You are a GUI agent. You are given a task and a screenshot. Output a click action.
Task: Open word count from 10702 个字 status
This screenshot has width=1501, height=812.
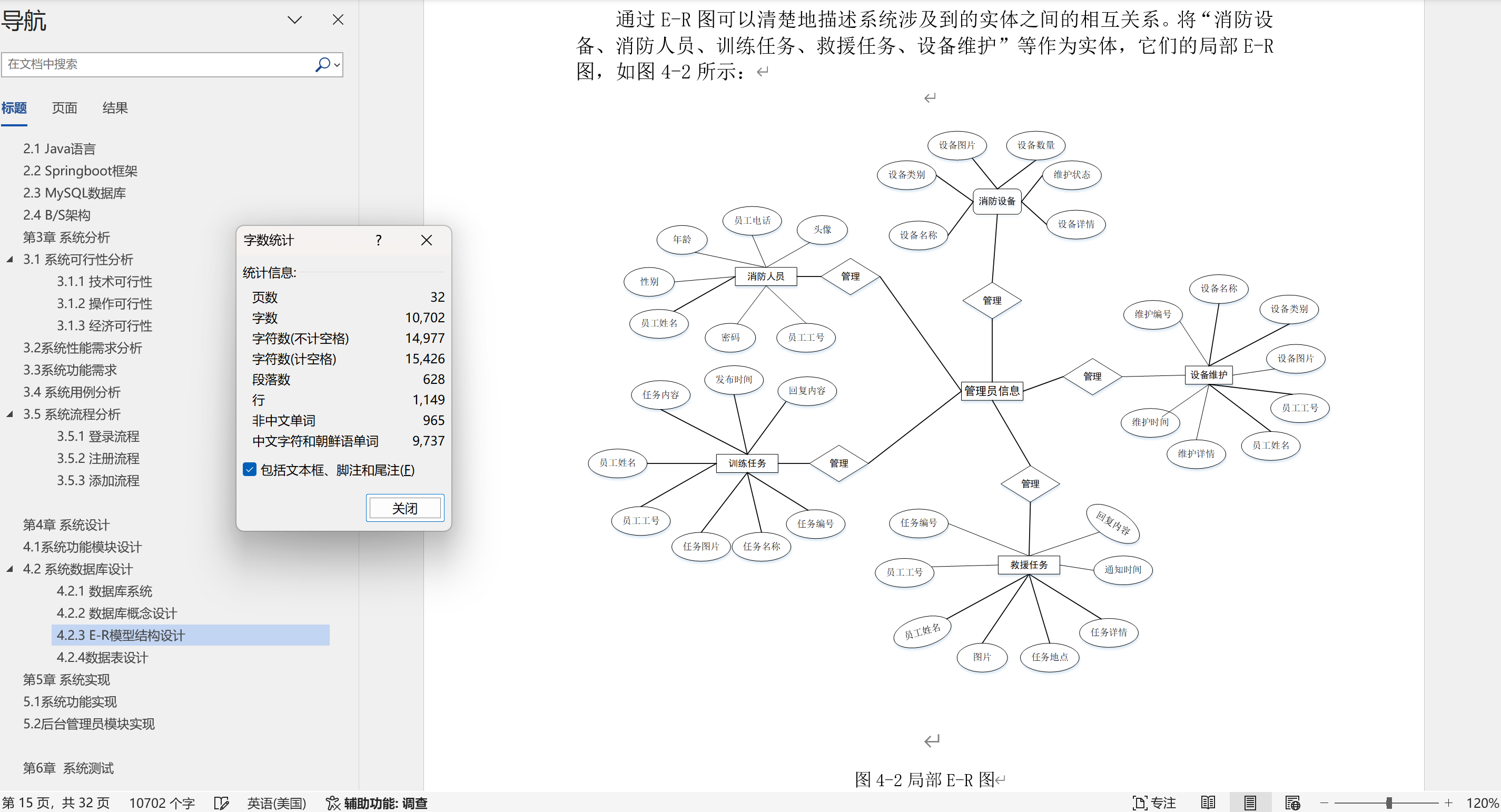click(162, 803)
